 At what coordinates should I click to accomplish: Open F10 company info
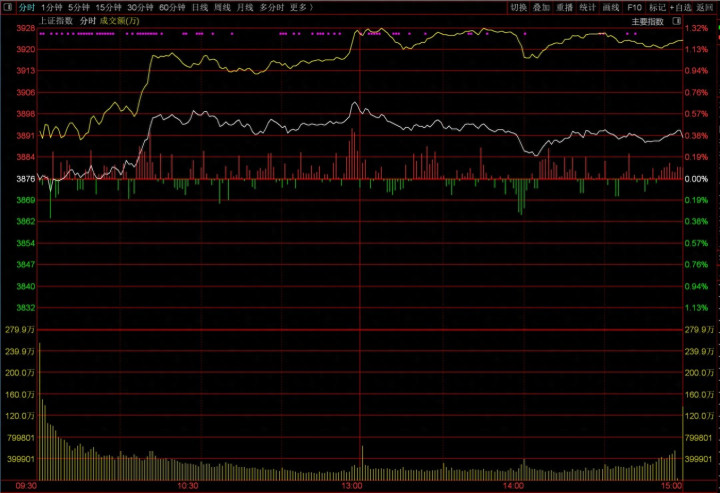634,7
